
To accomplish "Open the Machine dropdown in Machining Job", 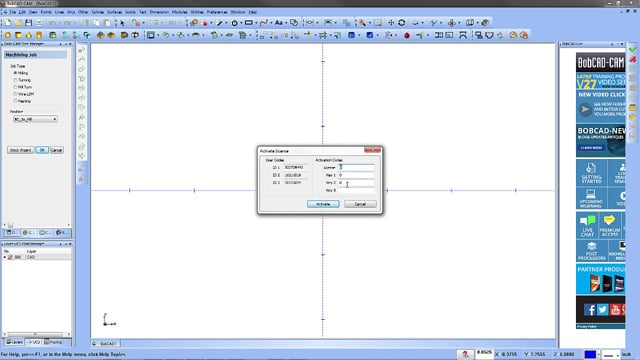I will pos(35,119).
